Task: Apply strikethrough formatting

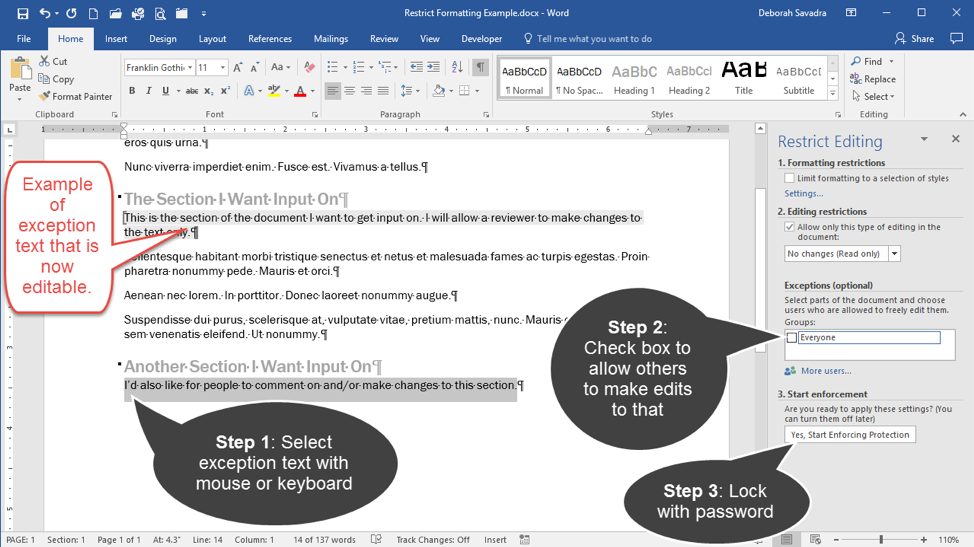Action: tap(192, 91)
